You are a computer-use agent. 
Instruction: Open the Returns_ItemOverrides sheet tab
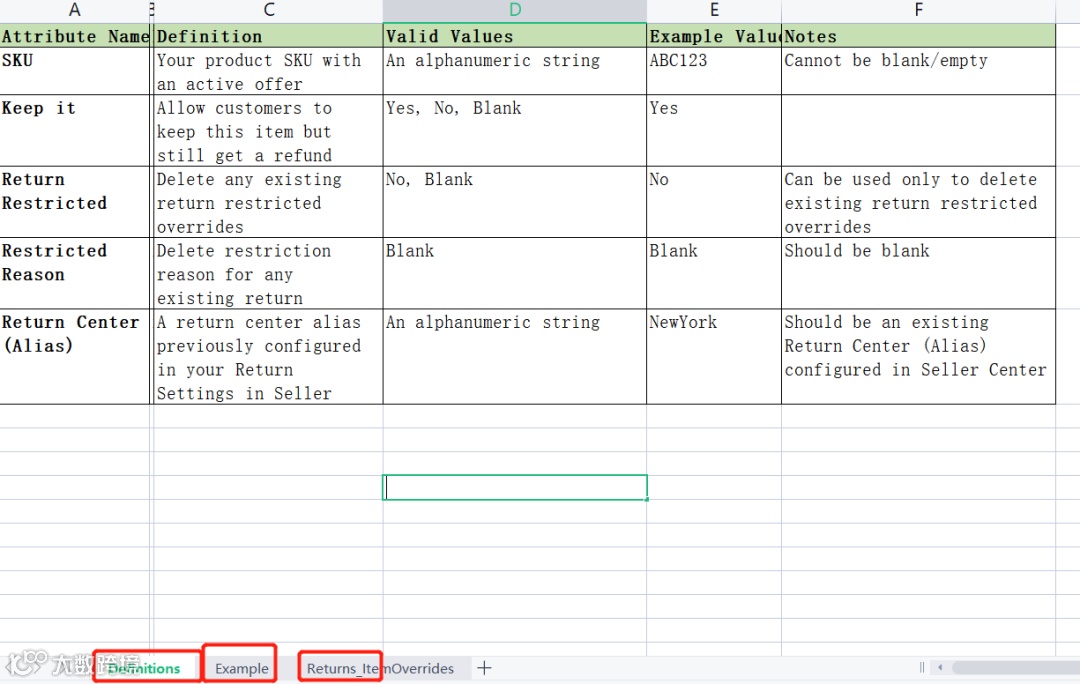(380, 668)
